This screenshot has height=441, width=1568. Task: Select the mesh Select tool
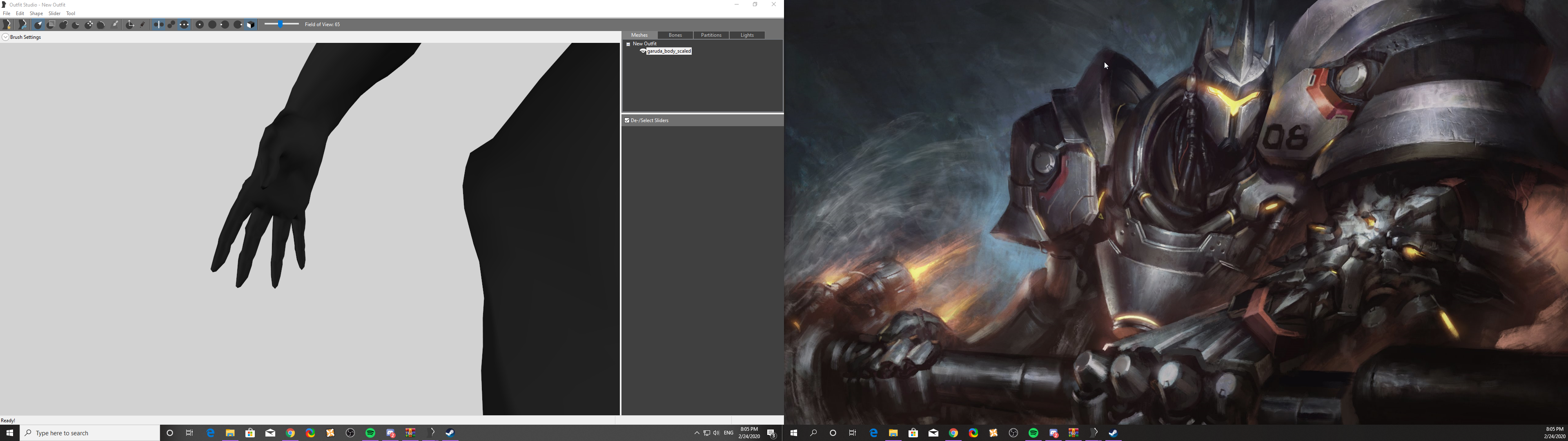point(38,24)
